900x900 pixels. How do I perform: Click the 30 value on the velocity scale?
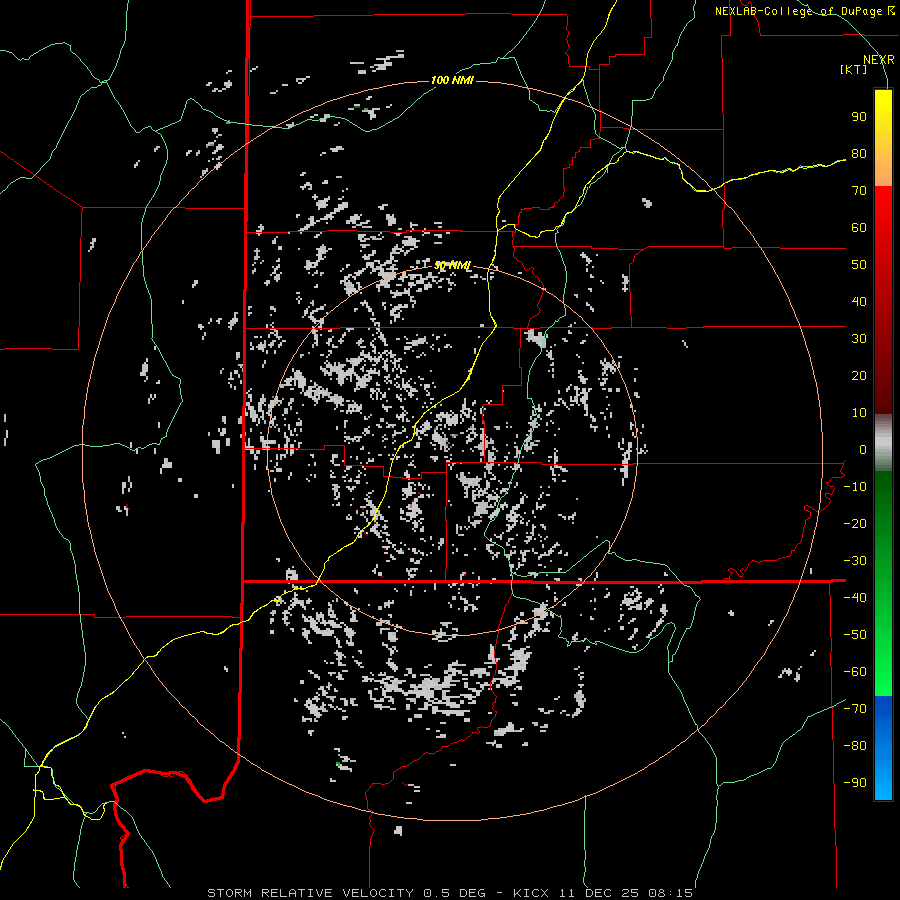click(859, 339)
